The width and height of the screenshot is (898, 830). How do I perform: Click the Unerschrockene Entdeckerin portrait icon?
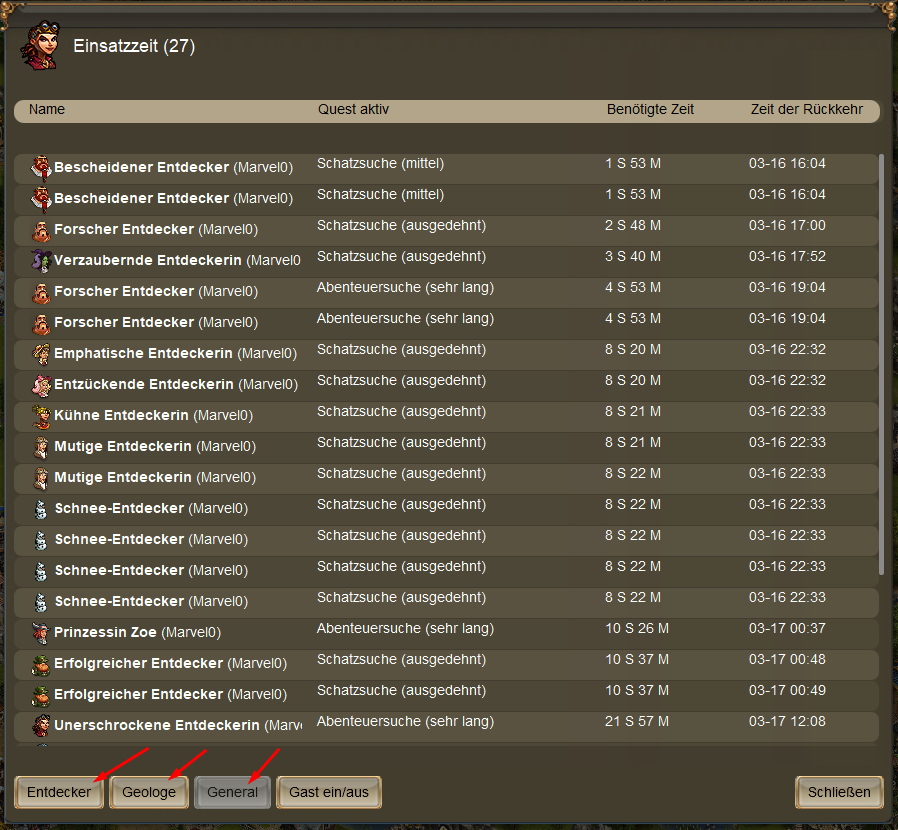(x=40, y=725)
